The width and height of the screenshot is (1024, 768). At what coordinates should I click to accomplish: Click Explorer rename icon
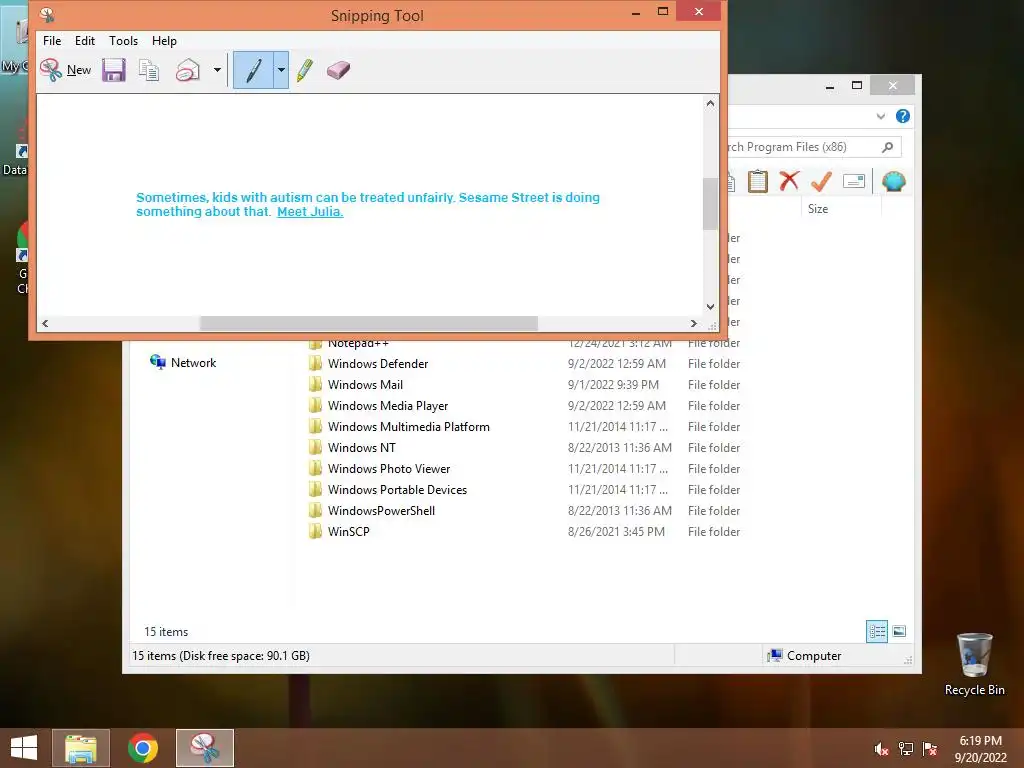pyautogui.click(x=854, y=181)
